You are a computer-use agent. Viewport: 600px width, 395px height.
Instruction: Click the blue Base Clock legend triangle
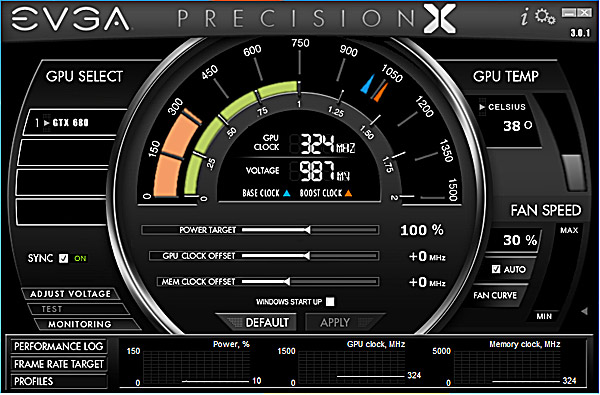coord(286,193)
